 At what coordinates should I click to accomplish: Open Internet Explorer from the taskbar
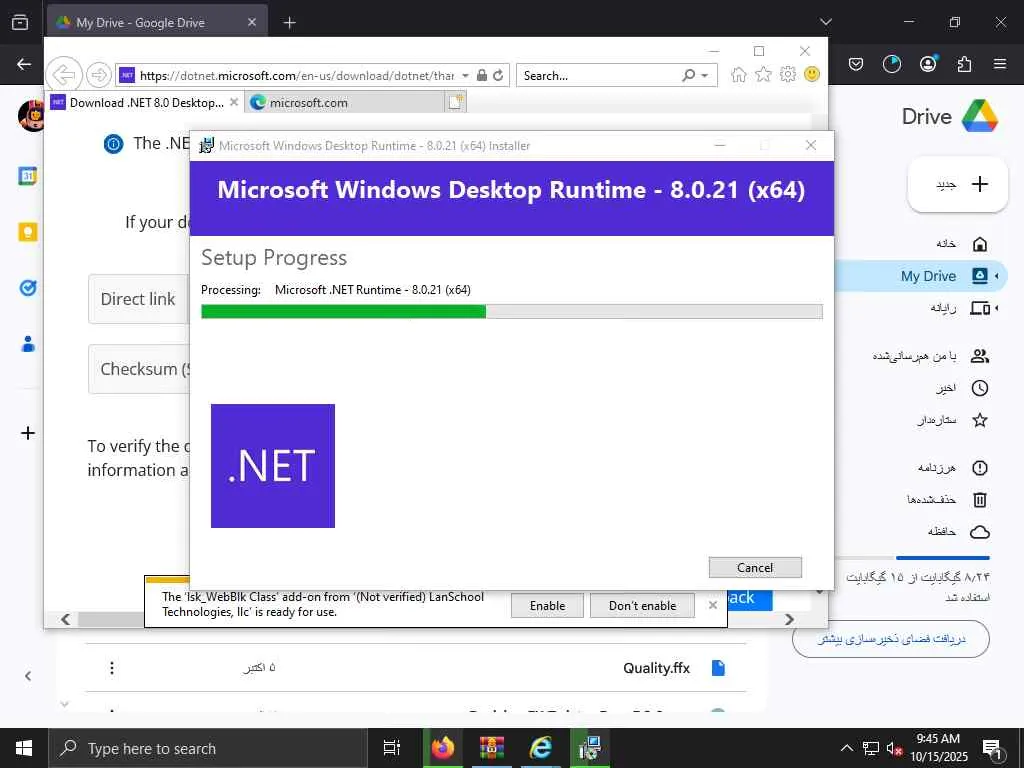(540, 748)
